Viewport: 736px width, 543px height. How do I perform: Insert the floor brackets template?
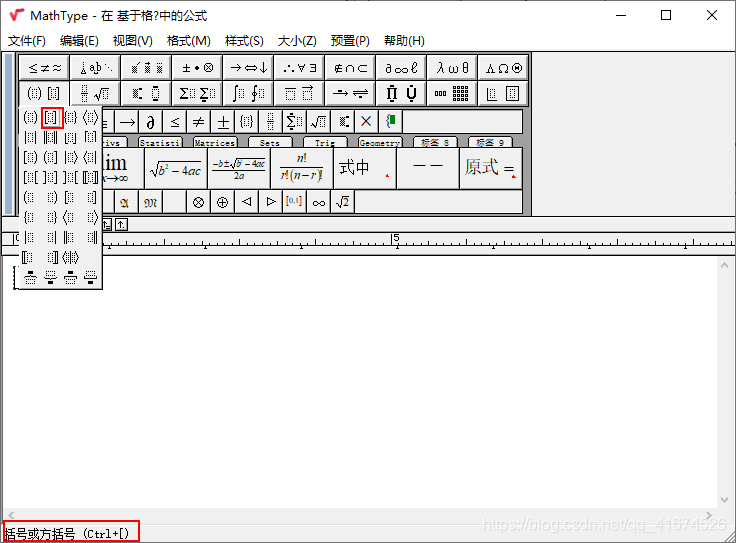point(71,137)
